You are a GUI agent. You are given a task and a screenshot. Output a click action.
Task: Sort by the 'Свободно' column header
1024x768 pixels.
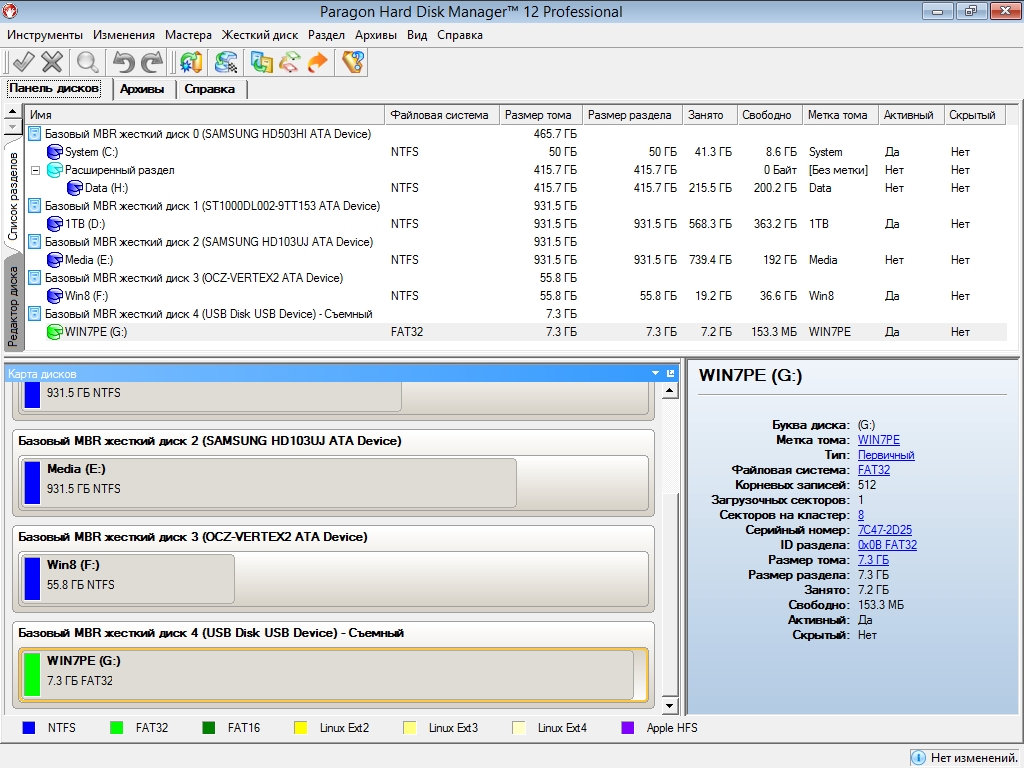click(x=769, y=115)
